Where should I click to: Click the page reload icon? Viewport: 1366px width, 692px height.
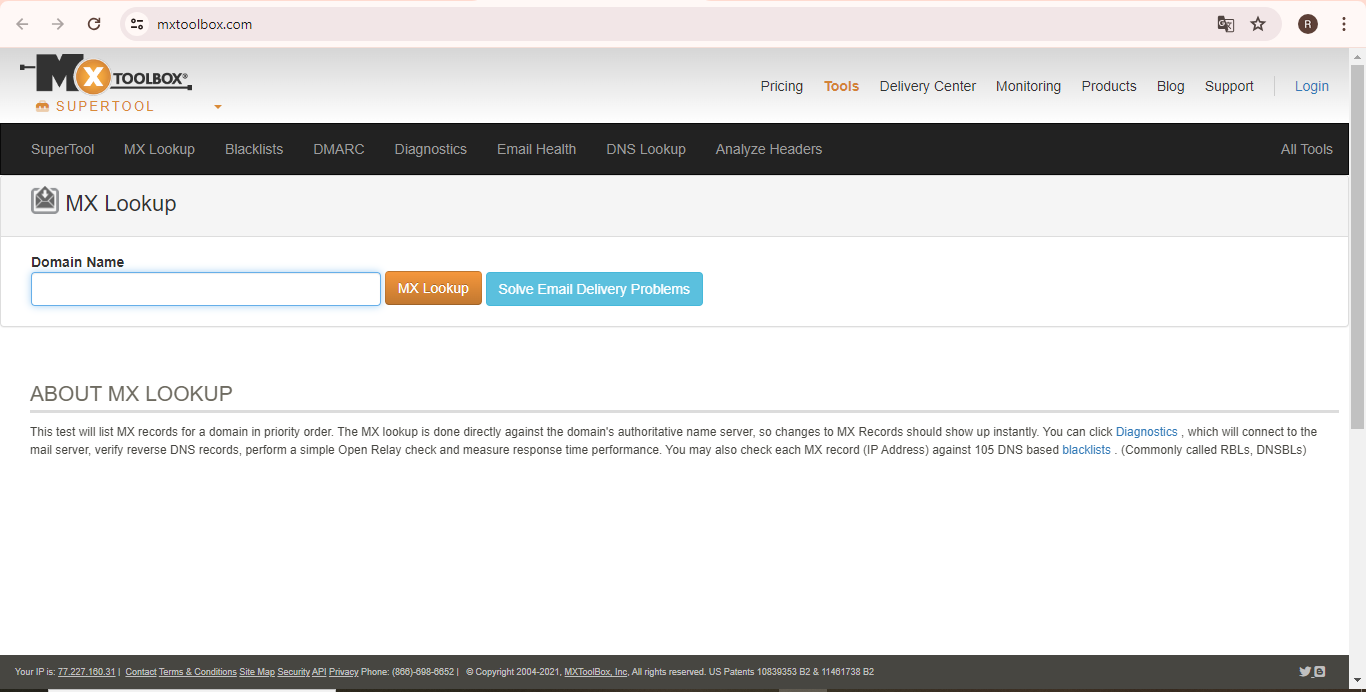(x=94, y=24)
